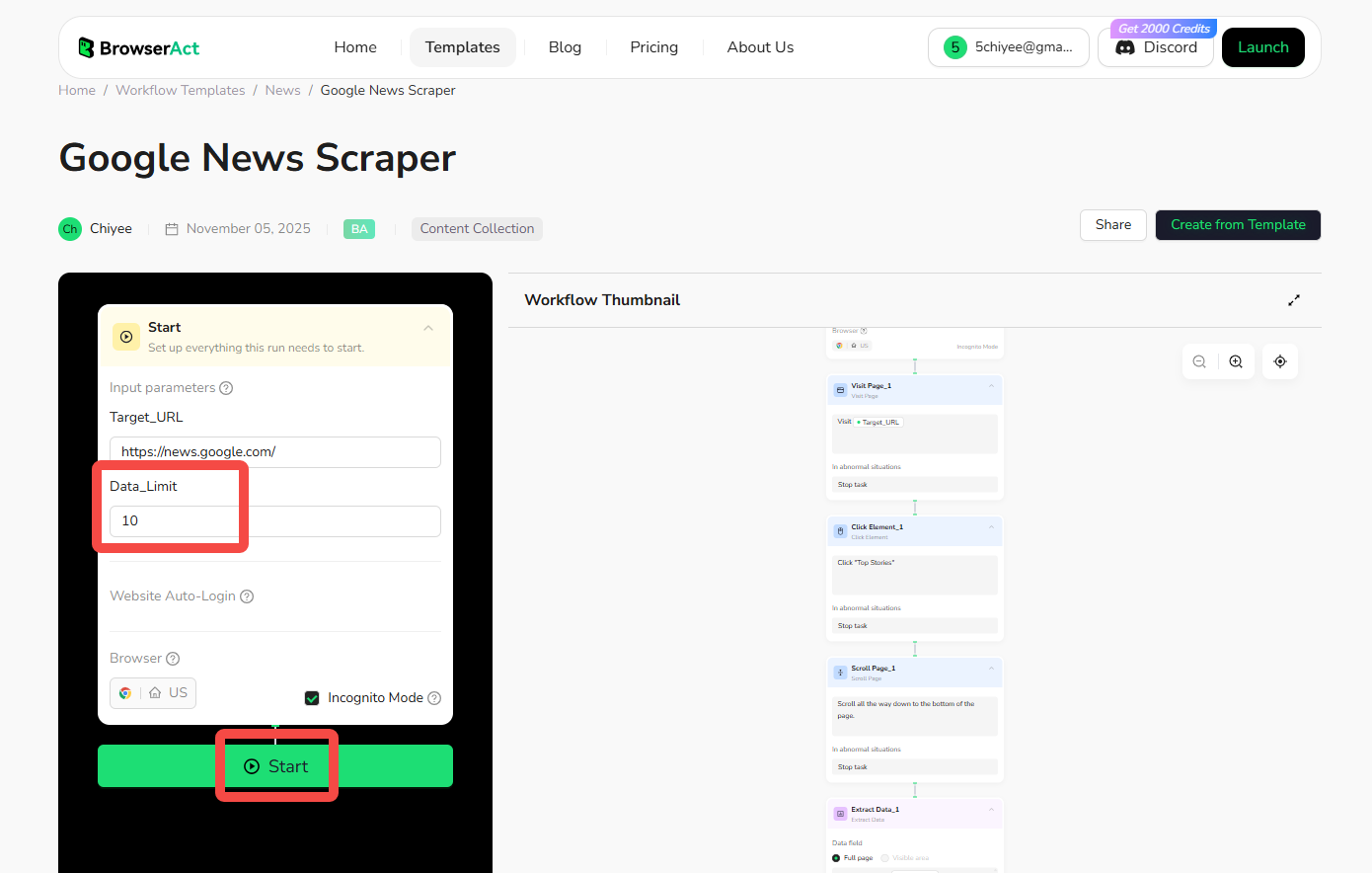The width and height of the screenshot is (1372, 873).
Task: Collapse the Visit Page_1 node
Action: coord(991,386)
